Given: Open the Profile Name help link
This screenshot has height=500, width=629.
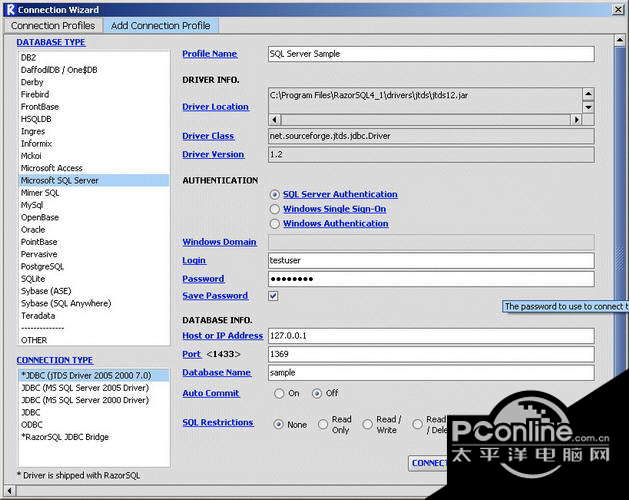Looking at the screenshot, I should (x=209, y=54).
